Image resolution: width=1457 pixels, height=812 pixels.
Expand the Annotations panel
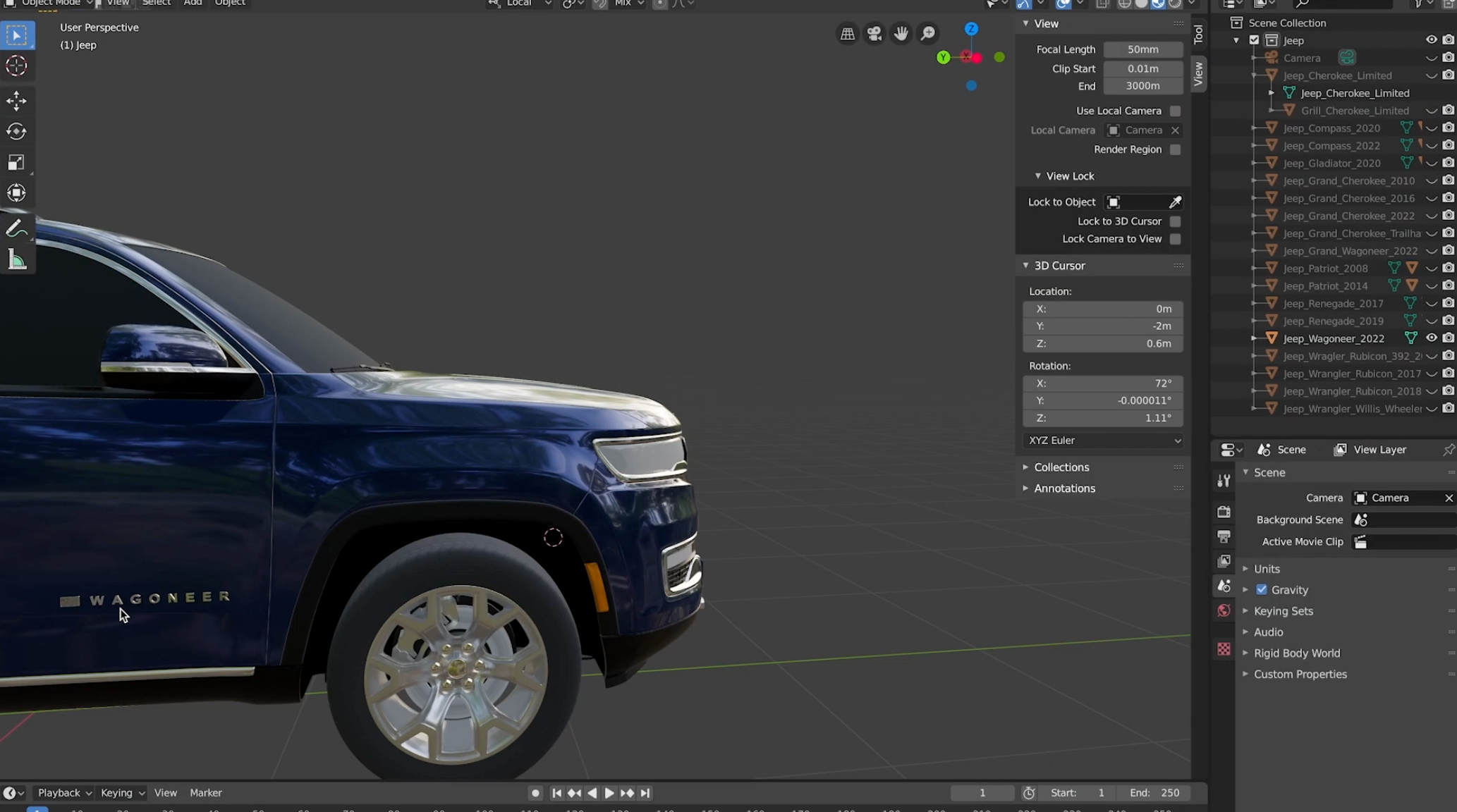[1025, 488]
